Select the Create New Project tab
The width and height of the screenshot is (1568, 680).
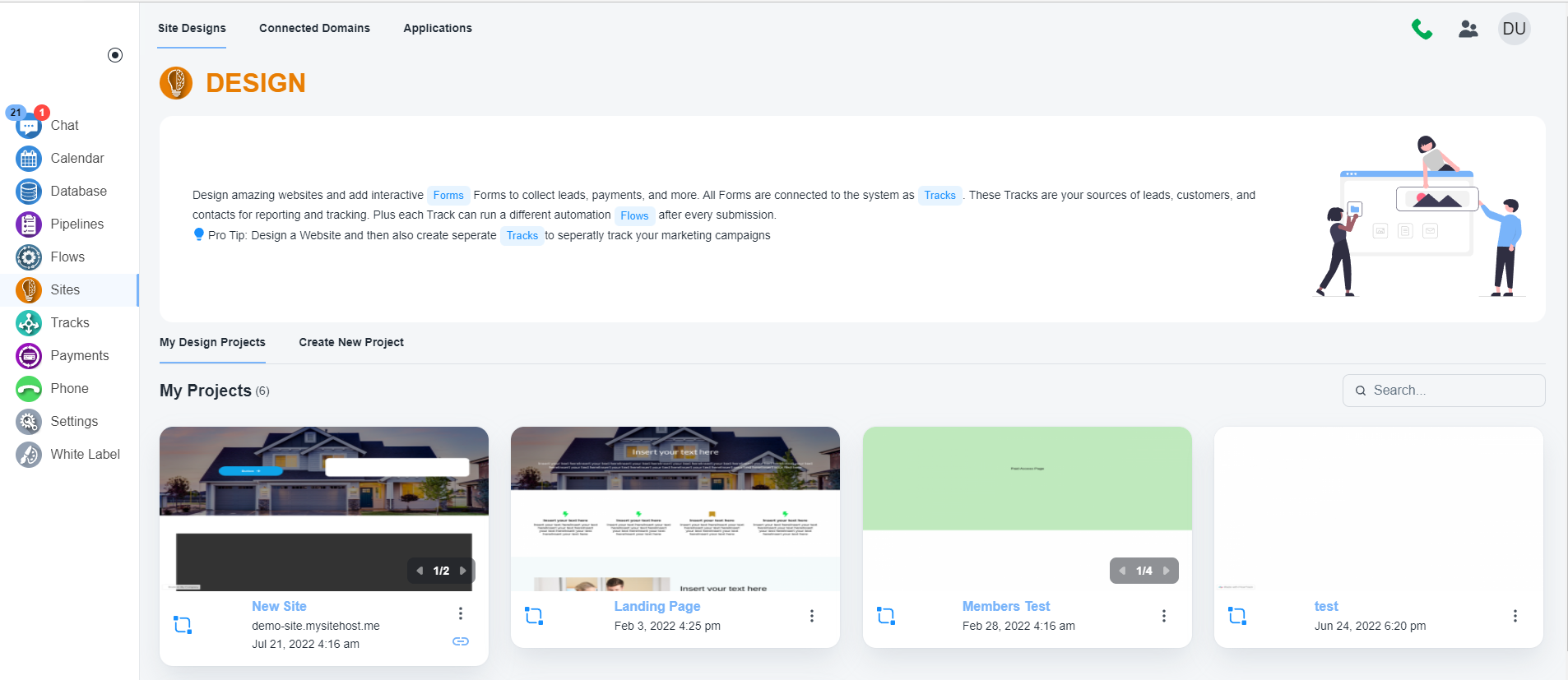click(x=351, y=342)
